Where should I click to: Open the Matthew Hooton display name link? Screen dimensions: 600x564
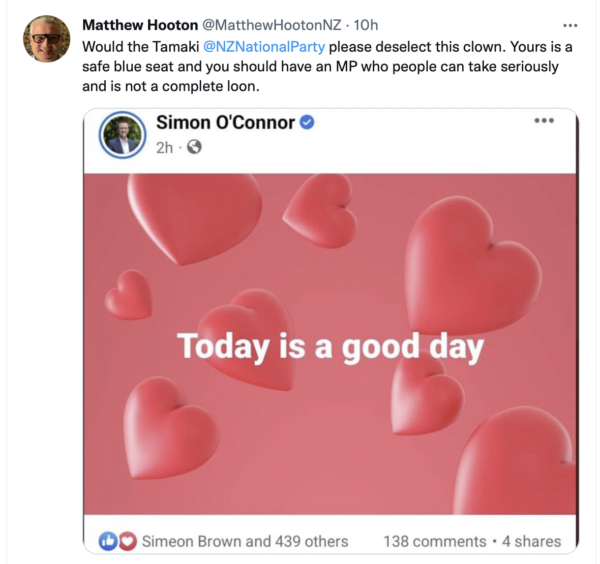pyautogui.click(x=140, y=24)
